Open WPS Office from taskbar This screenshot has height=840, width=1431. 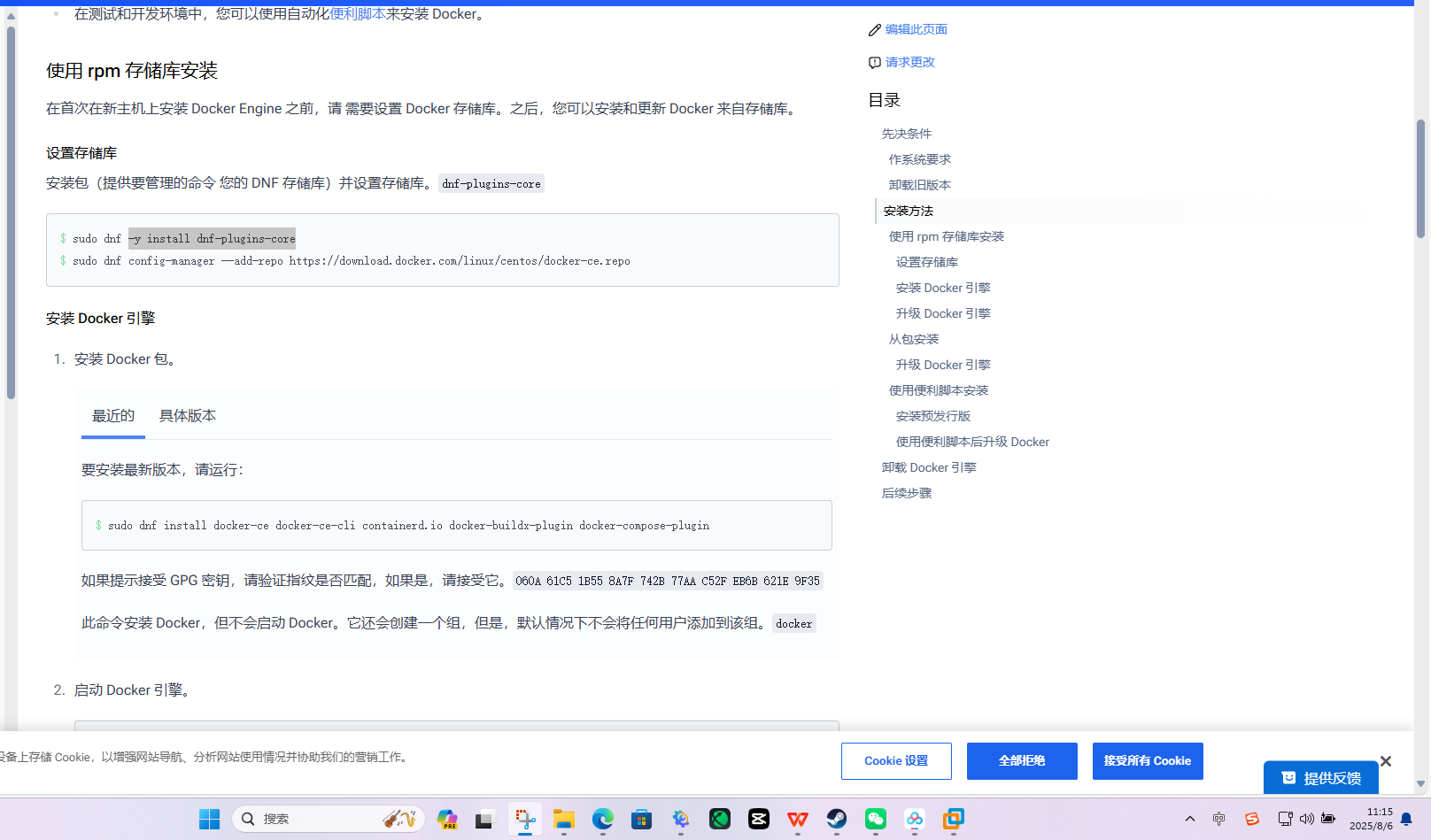point(798,820)
